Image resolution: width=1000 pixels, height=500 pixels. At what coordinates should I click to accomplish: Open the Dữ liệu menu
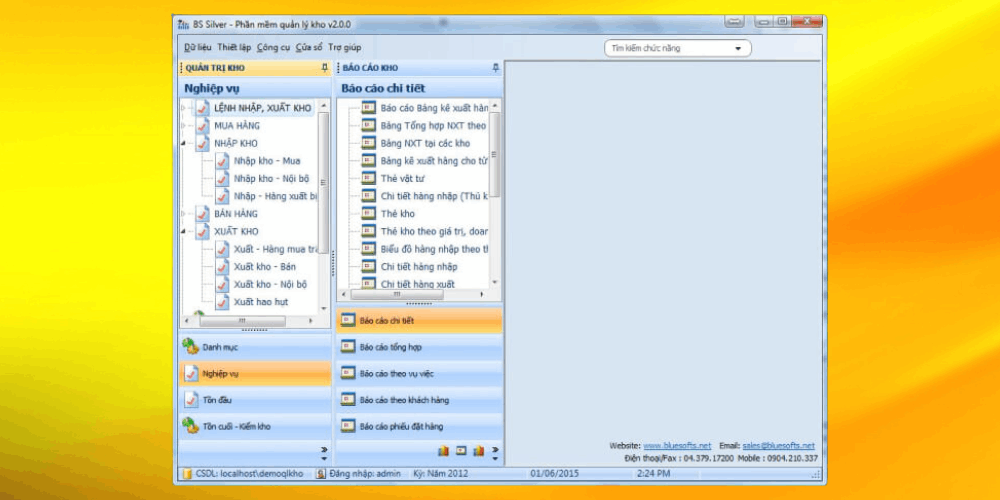click(x=197, y=47)
